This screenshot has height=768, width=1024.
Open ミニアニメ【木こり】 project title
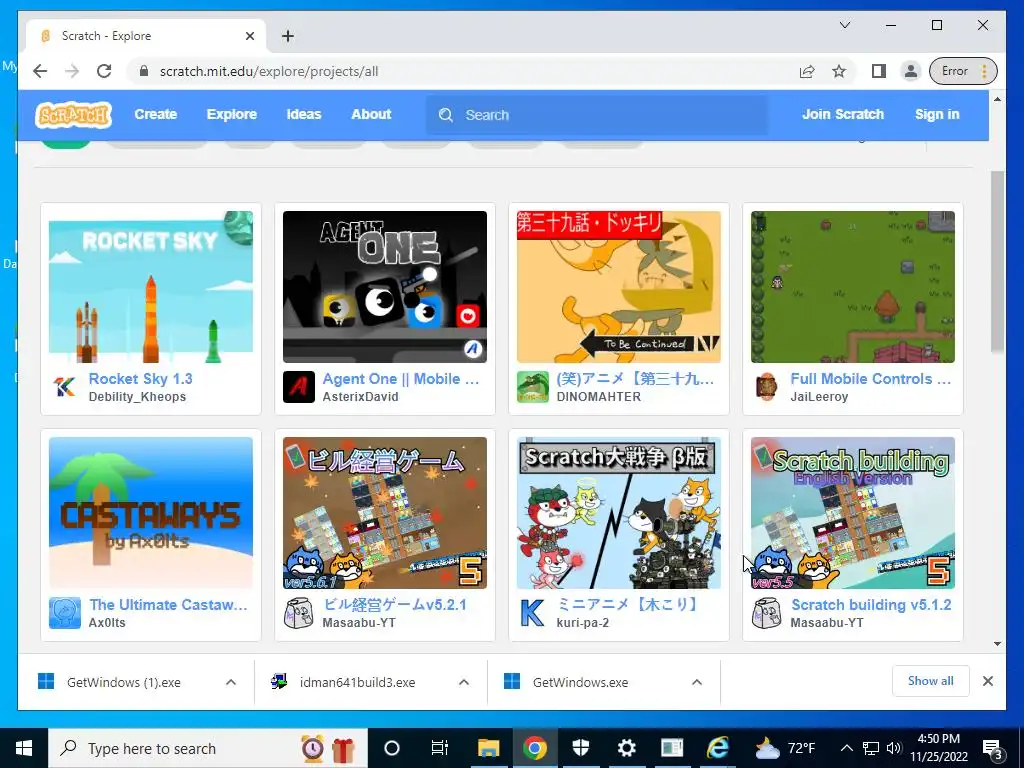click(627, 605)
